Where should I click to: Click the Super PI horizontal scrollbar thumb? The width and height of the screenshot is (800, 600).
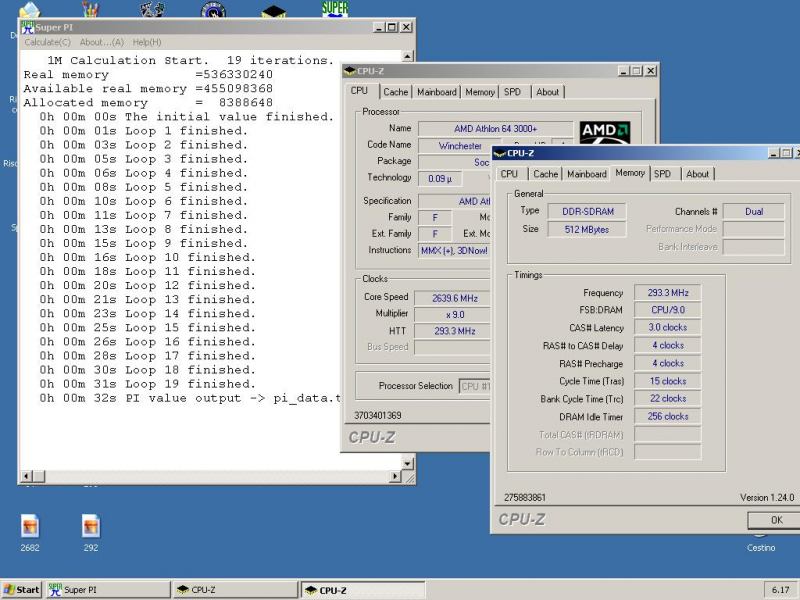coord(39,477)
